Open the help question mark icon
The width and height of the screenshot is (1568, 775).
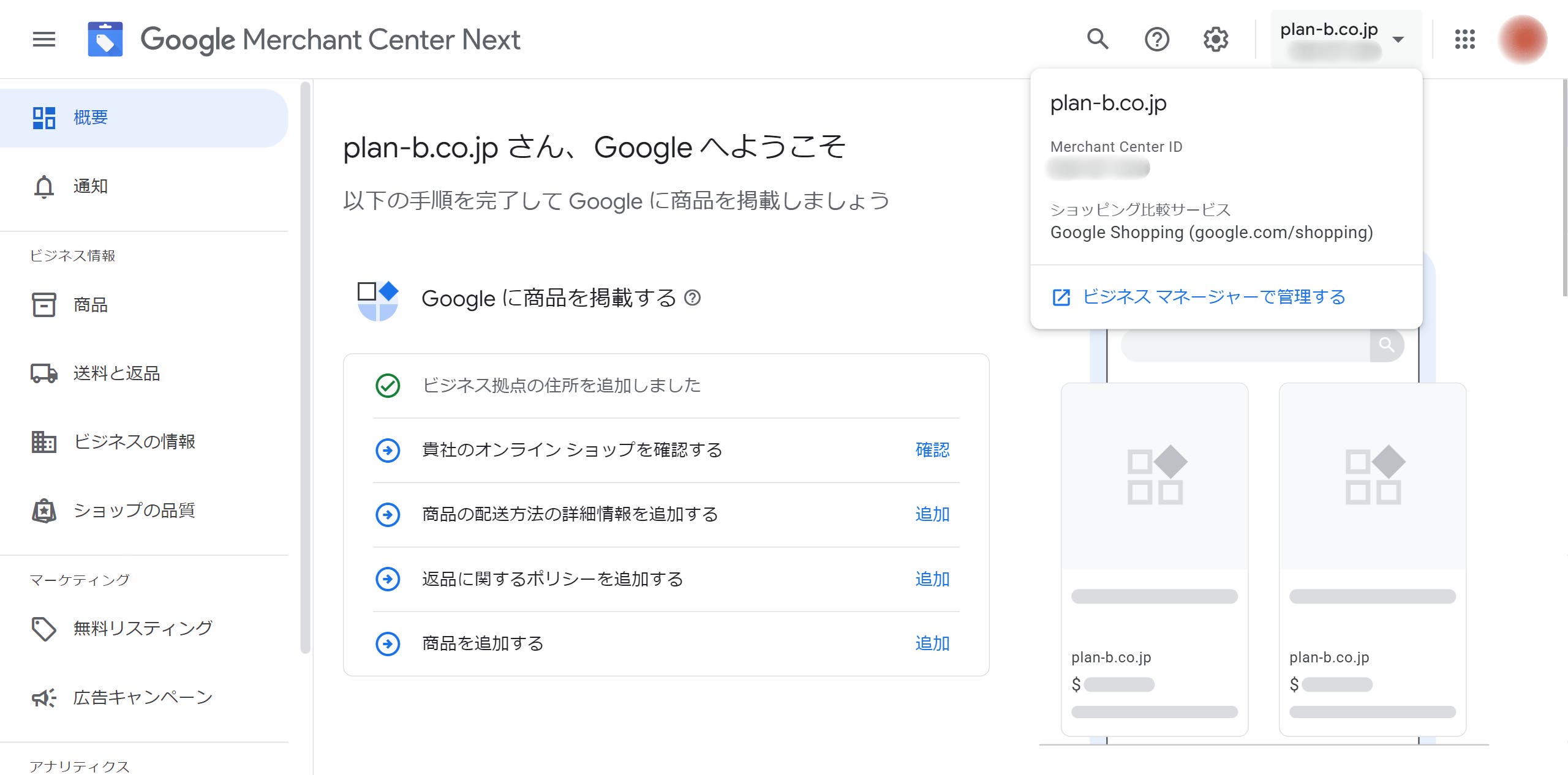[x=1156, y=39]
